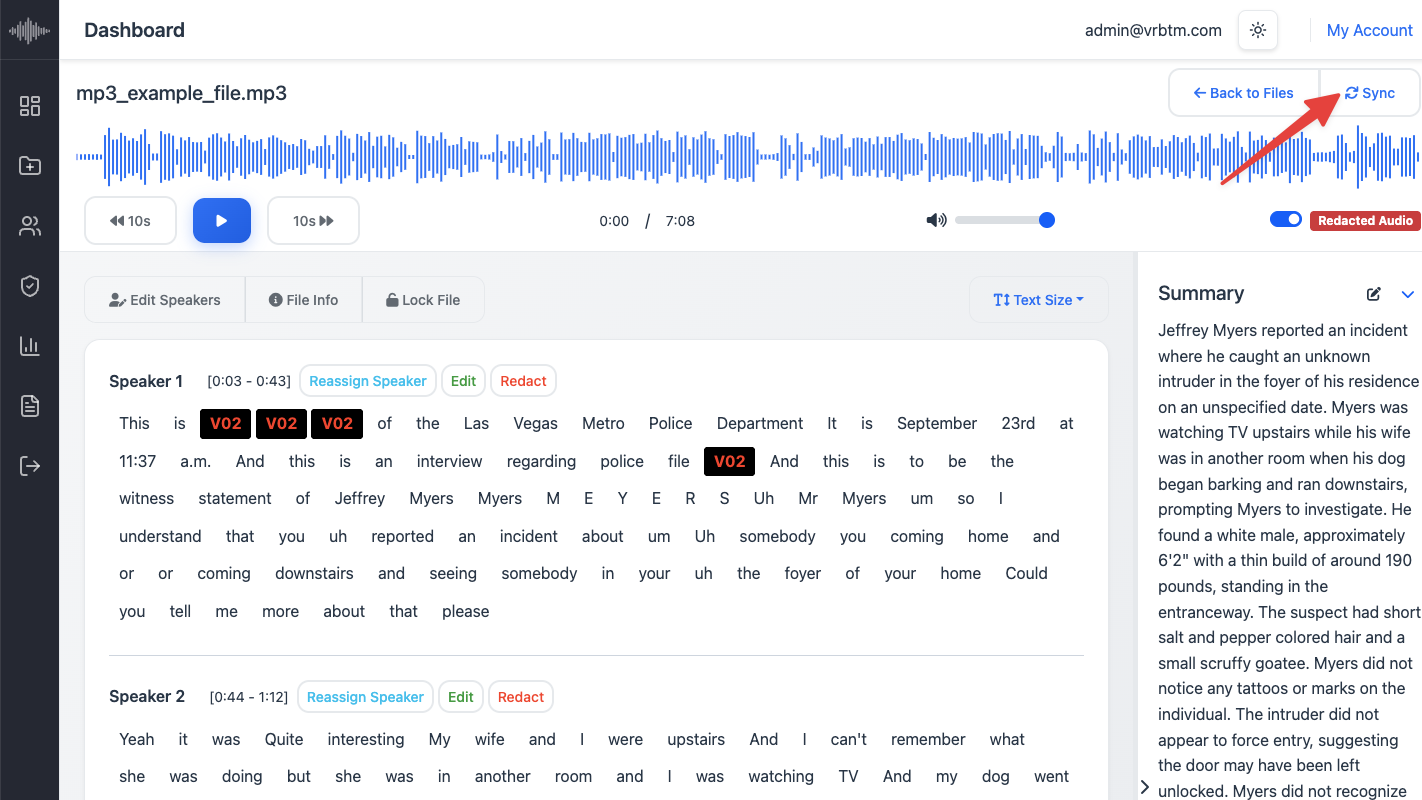Click the speaker volume icon
Image resolution: width=1422 pixels, height=800 pixels.
pyautogui.click(x=936, y=220)
